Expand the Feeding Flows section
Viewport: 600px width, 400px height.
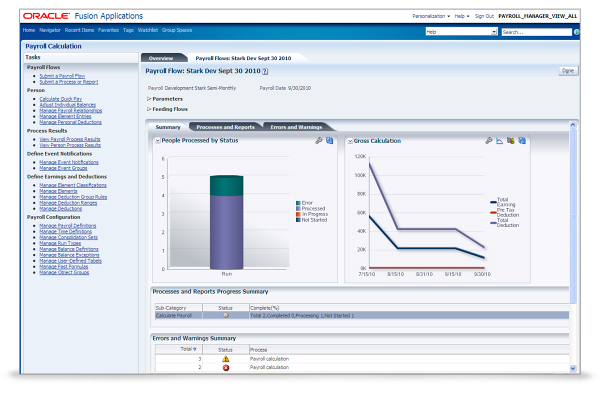point(149,109)
